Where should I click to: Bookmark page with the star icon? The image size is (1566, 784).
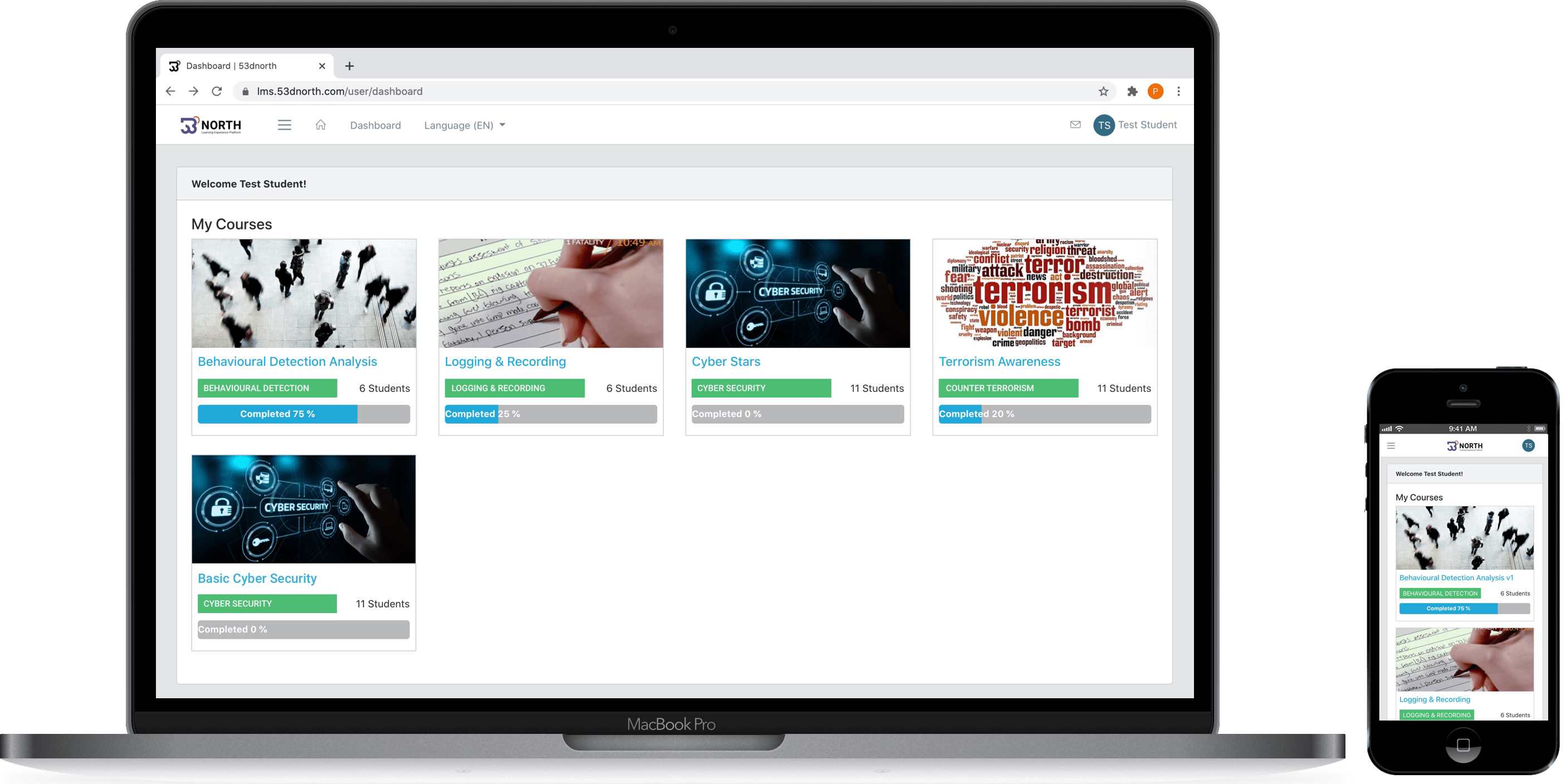point(1103,91)
